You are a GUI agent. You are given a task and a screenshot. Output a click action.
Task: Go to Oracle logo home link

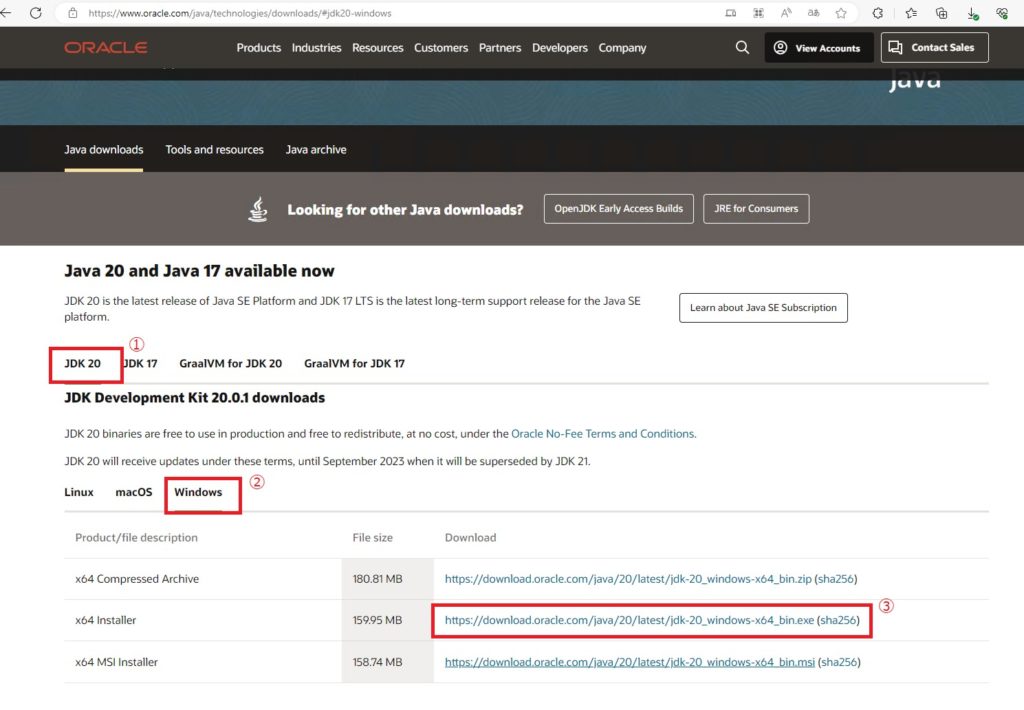point(106,47)
